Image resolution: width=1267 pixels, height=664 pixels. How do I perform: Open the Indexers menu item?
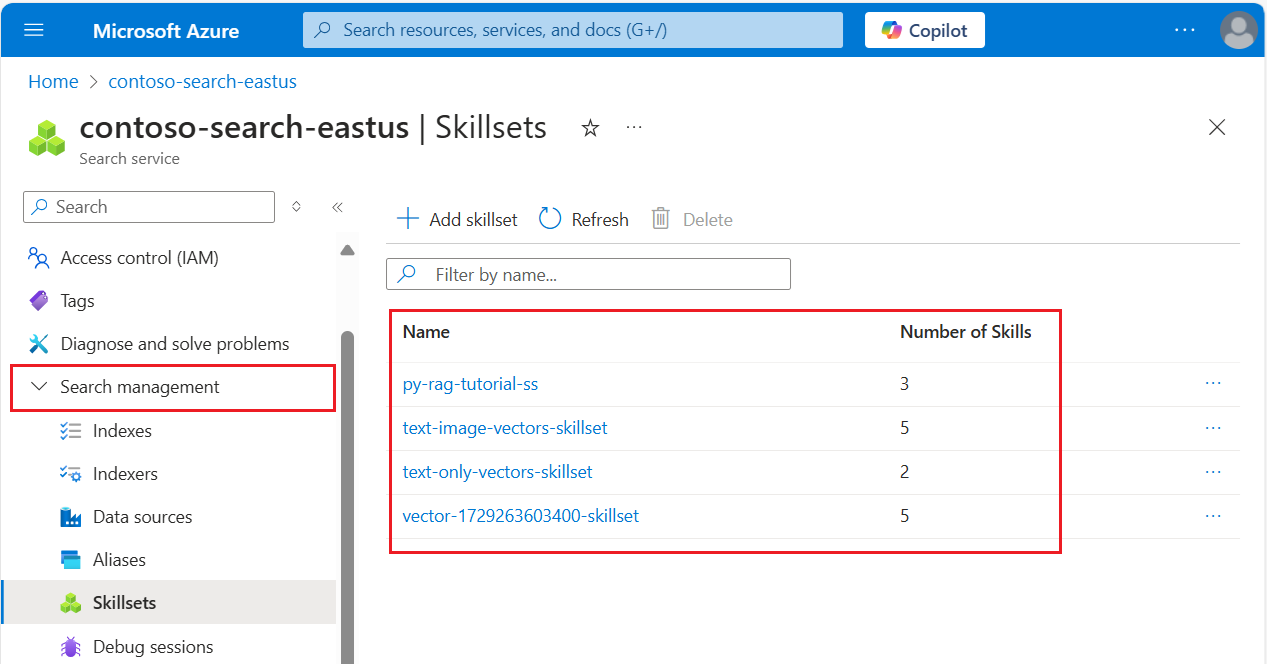point(125,474)
